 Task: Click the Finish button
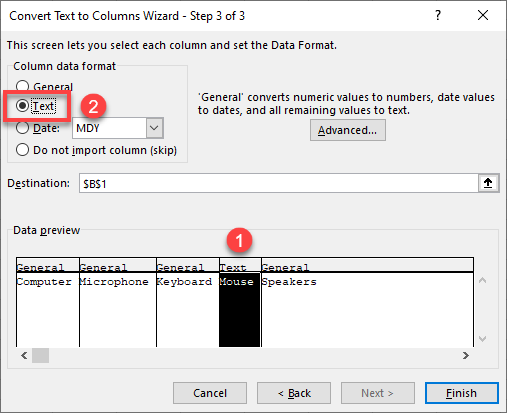462,393
